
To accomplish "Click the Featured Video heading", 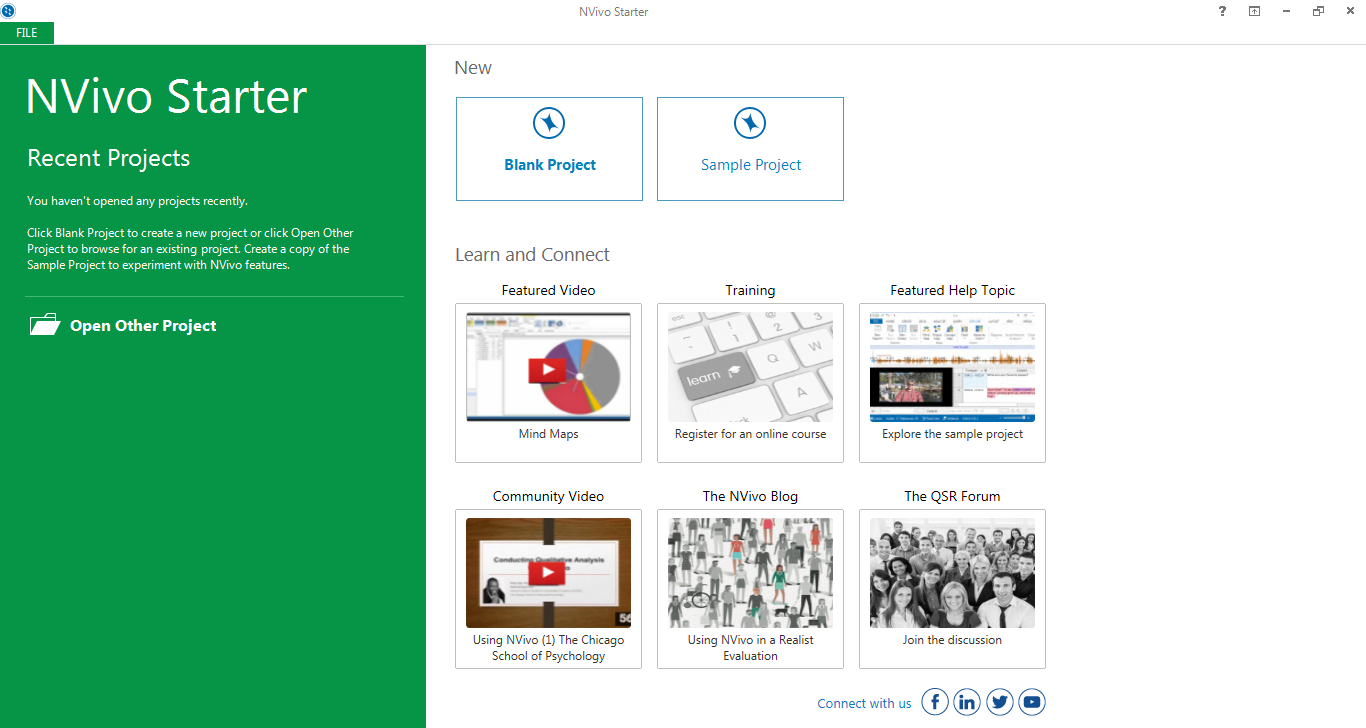I will (x=548, y=290).
